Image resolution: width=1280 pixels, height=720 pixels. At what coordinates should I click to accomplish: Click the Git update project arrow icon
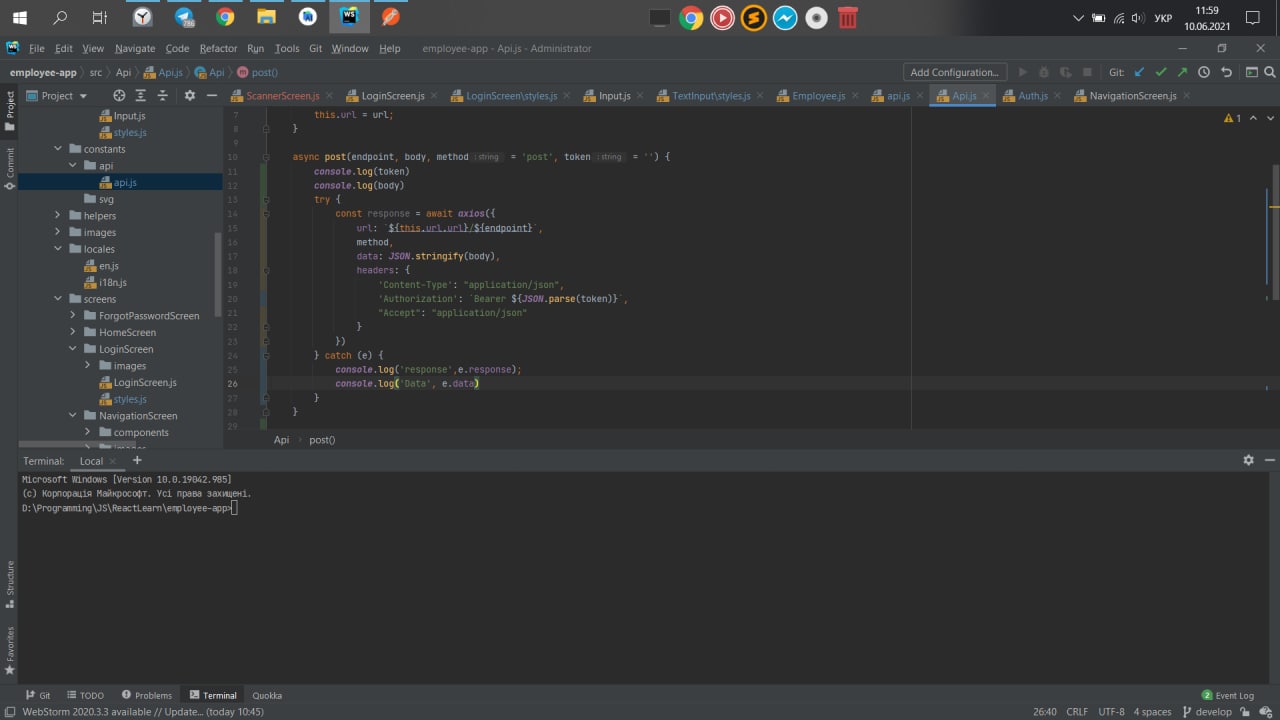[x=1139, y=72]
